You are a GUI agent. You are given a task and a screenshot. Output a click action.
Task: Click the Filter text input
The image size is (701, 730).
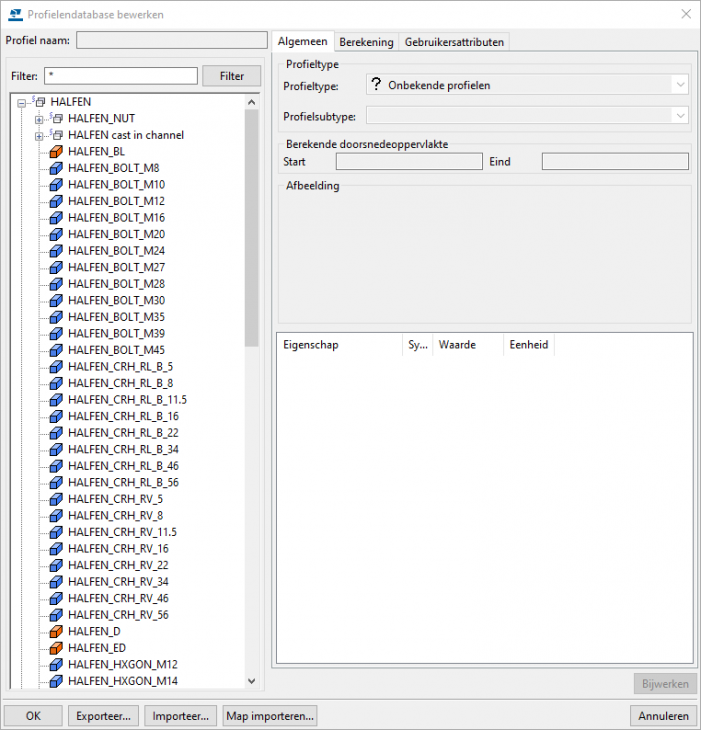tap(121, 76)
